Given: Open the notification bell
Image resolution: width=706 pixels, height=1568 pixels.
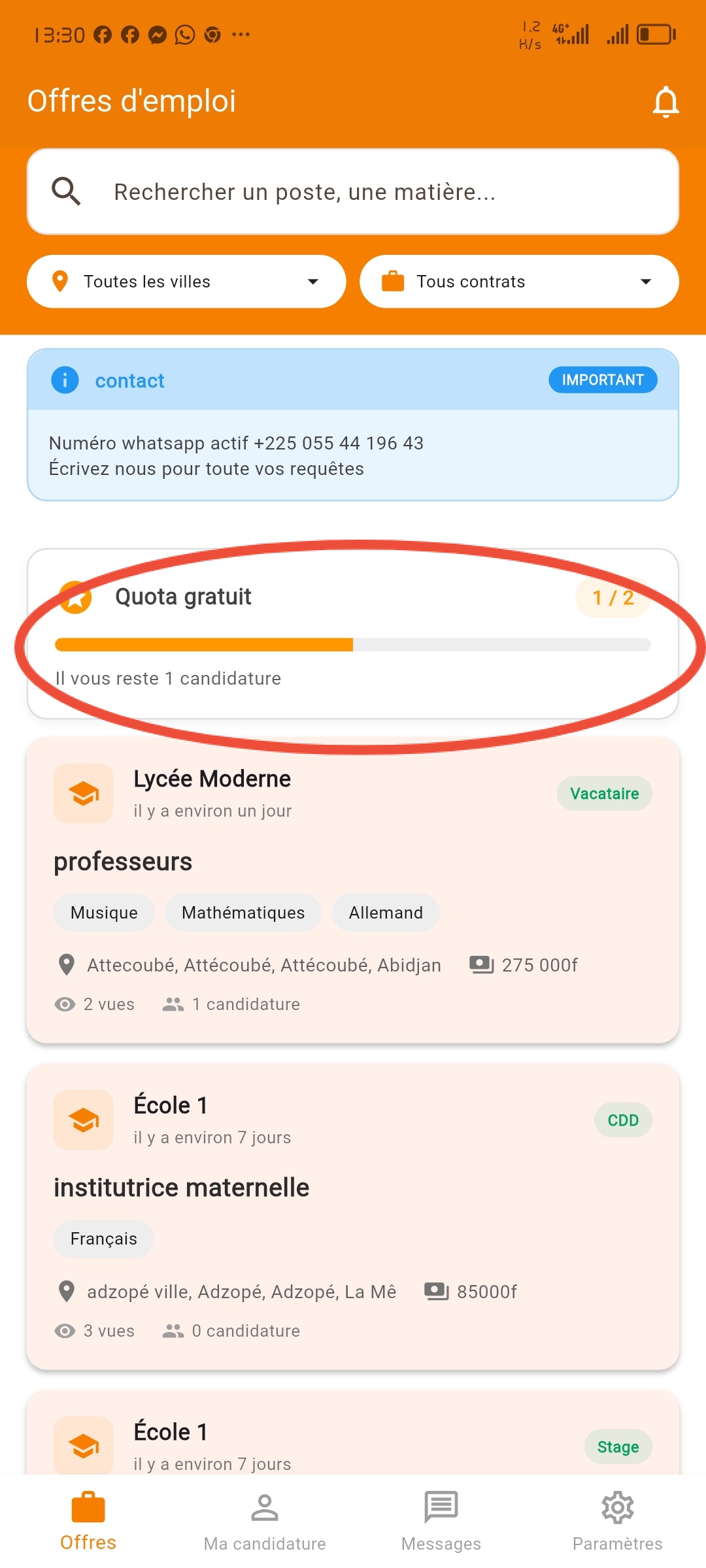Looking at the screenshot, I should [665, 103].
